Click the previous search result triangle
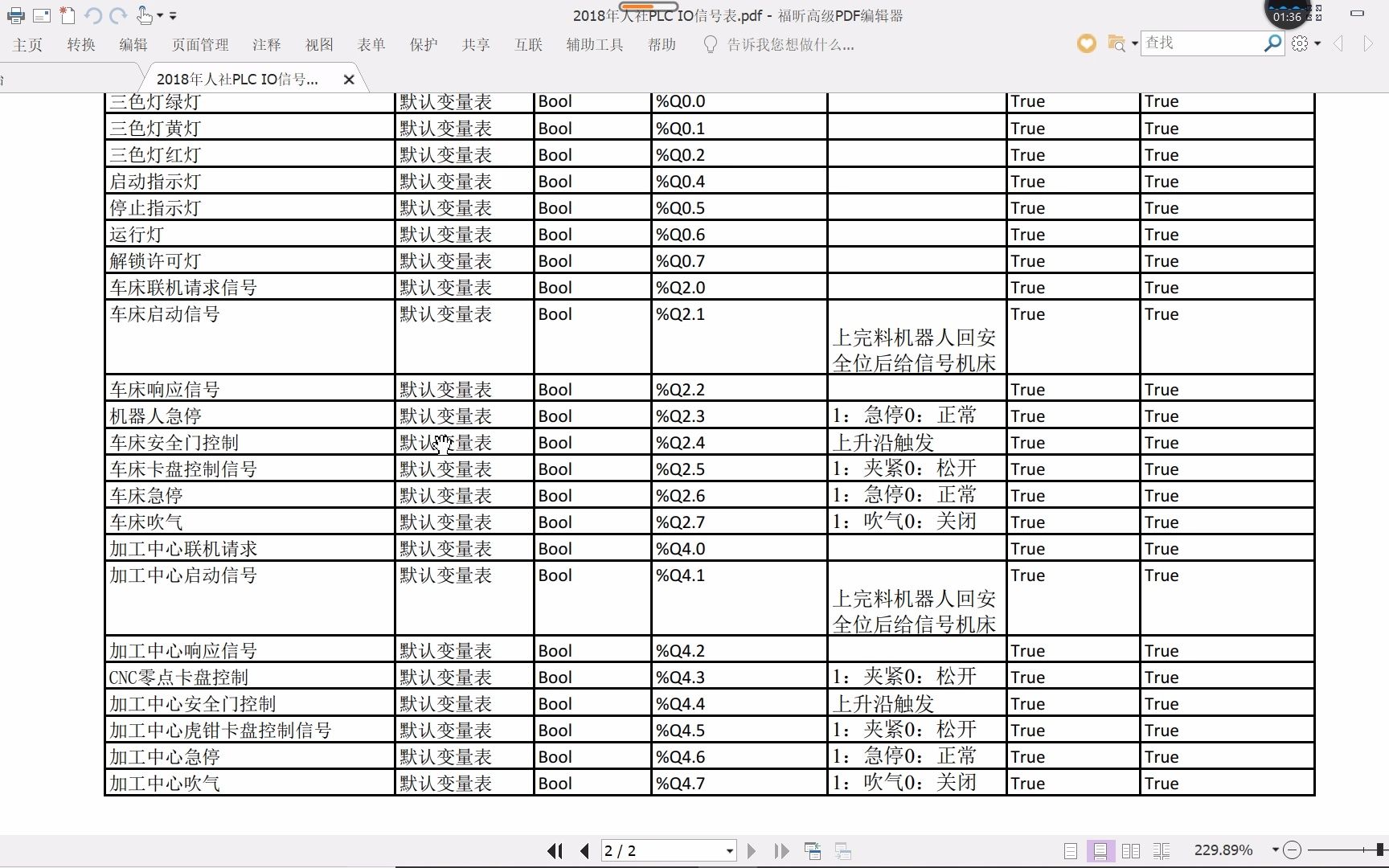Image resolution: width=1389 pixels, height=868 pixels. (x=1338, y=43)
